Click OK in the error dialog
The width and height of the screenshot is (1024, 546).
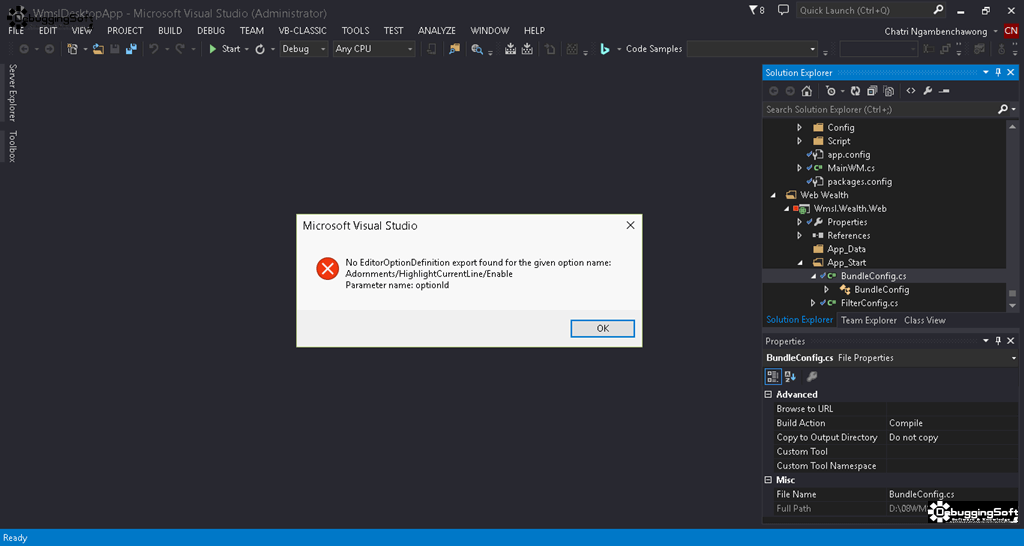pos(602,329)
